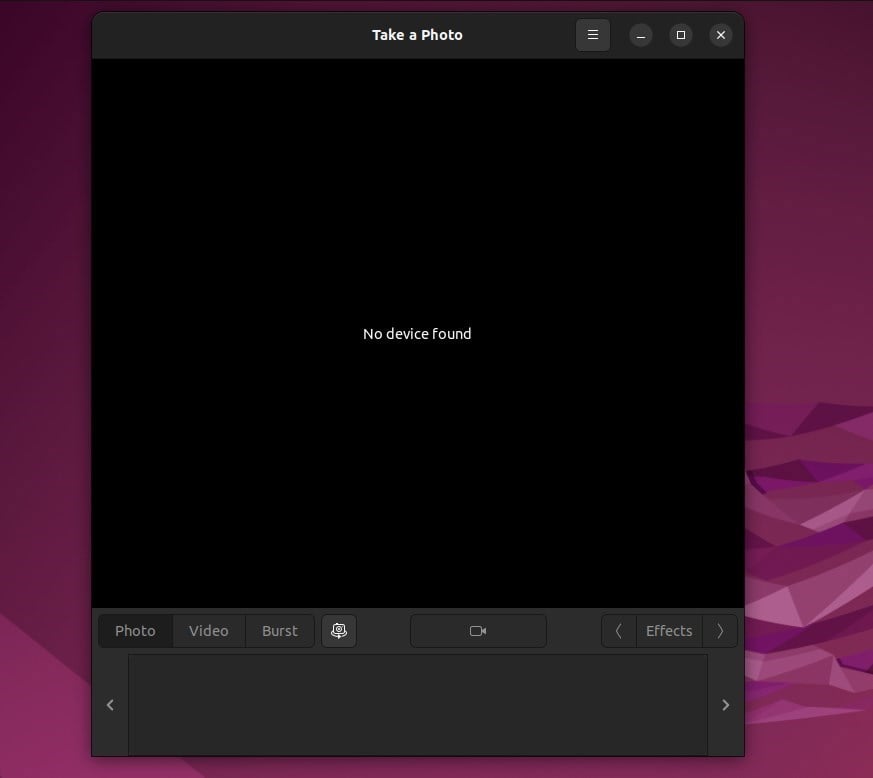Select Photo capture mode
The width and height of the screenshot is (873, 778).
[x=135, y=631]
